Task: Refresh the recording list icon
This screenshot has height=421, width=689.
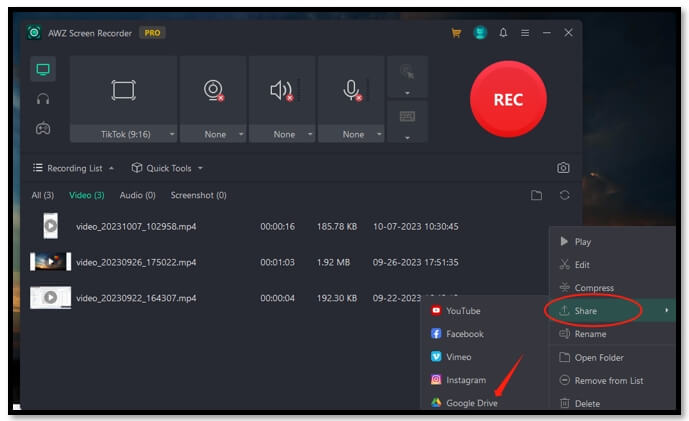Action: 565,195
